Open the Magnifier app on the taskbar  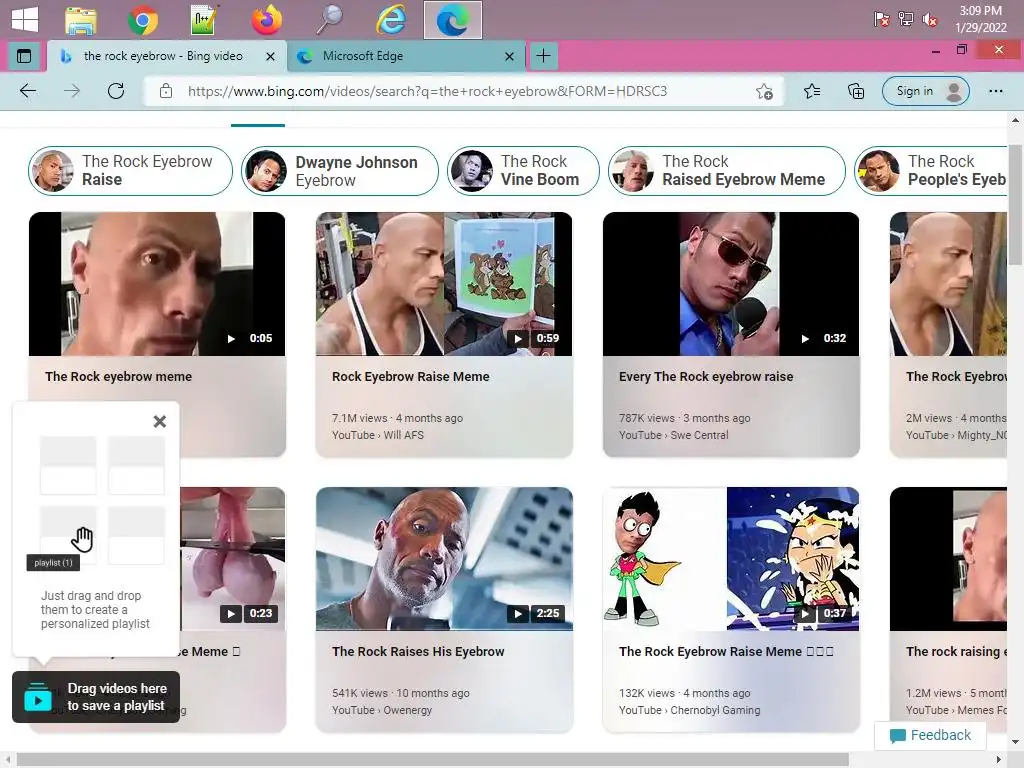tap(328, 20)
